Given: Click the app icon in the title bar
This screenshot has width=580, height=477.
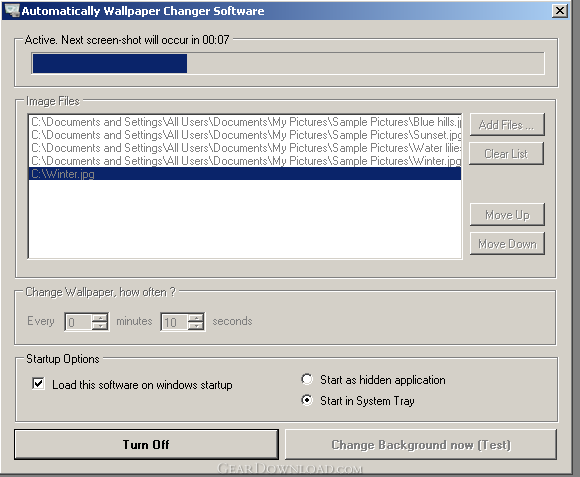Looking at the screenshot, I should coord(12,10).
